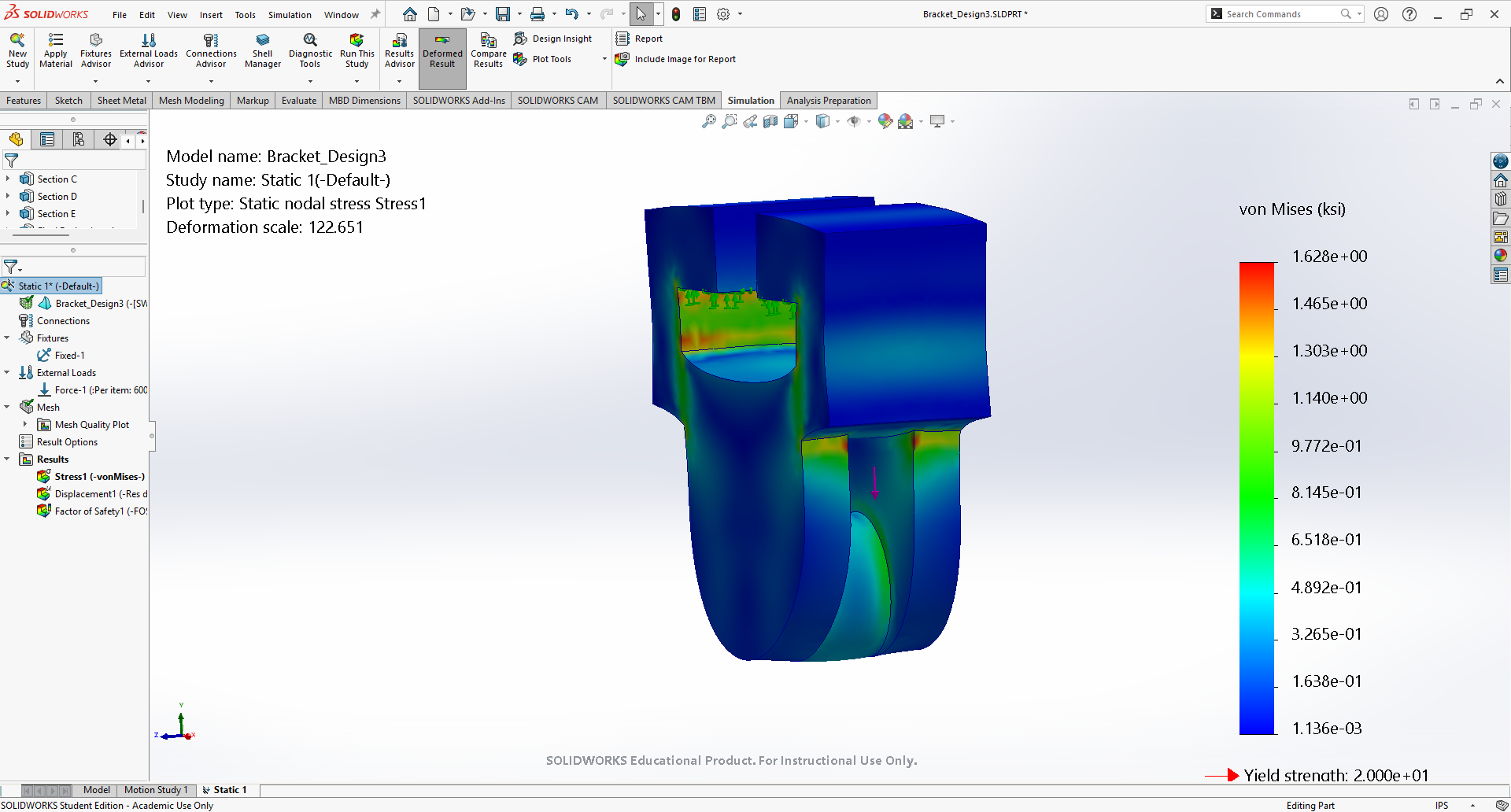Open the Options gear icon
Screen dimensions: 1511x812
723,14
